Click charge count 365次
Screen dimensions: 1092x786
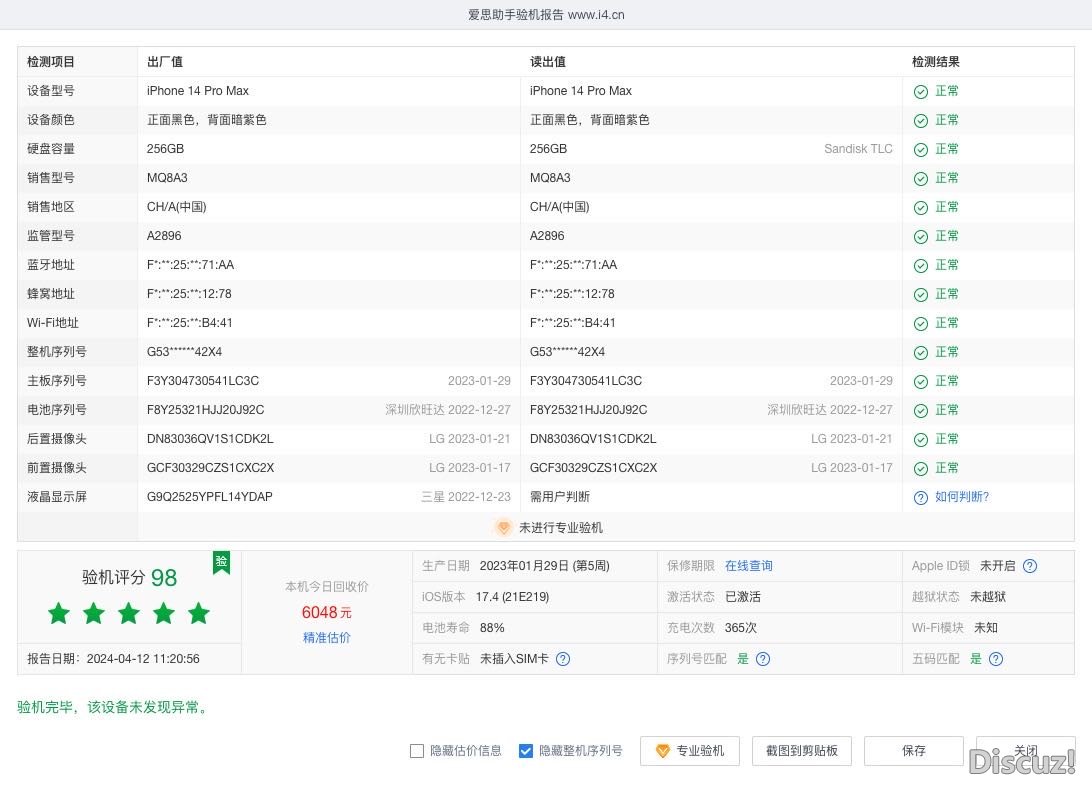point(740,627)
